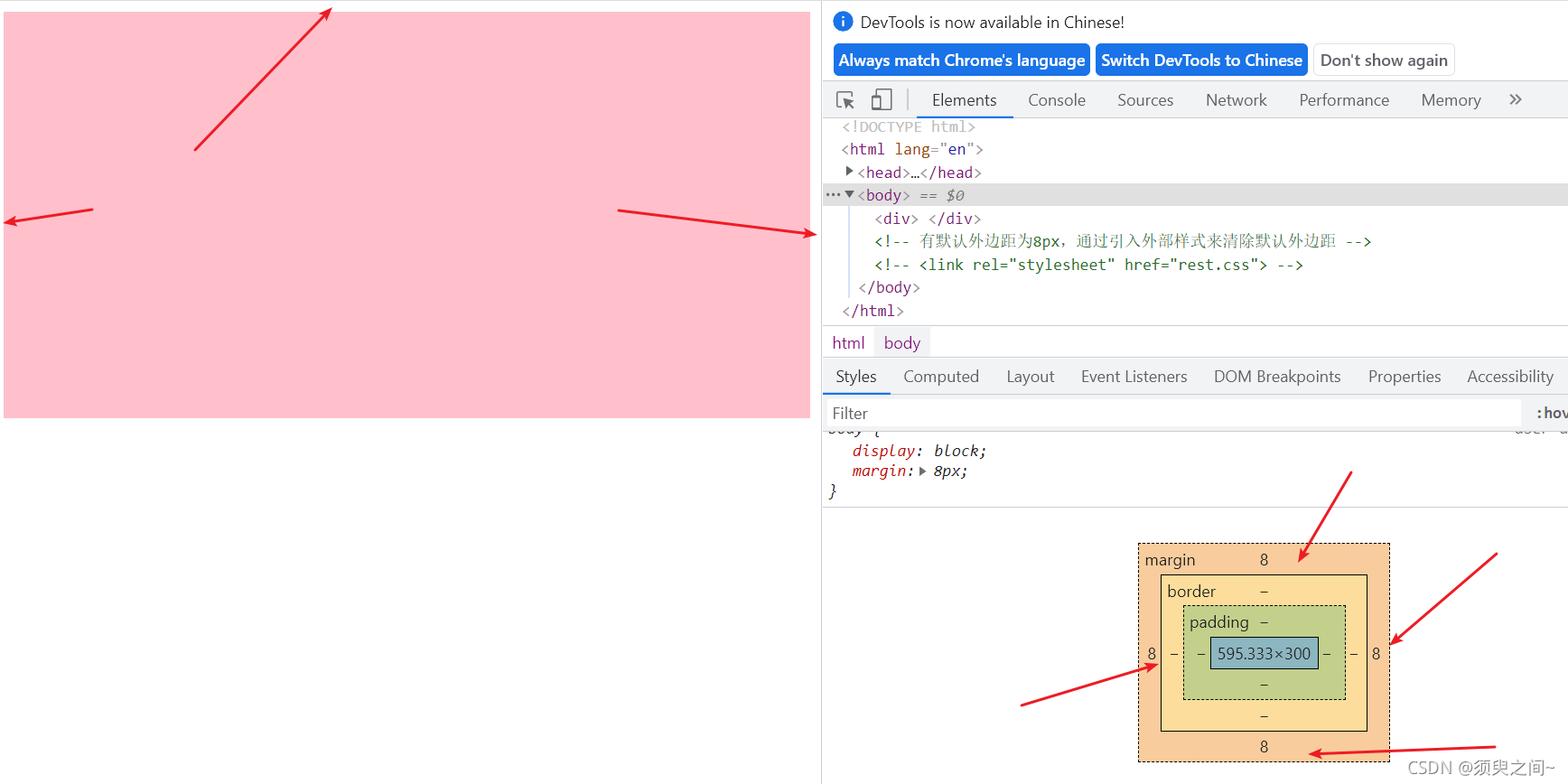The image size is (1568, 784).
Task: Click the right margin value 8 in box model
Action: [x=1376, y=654]
